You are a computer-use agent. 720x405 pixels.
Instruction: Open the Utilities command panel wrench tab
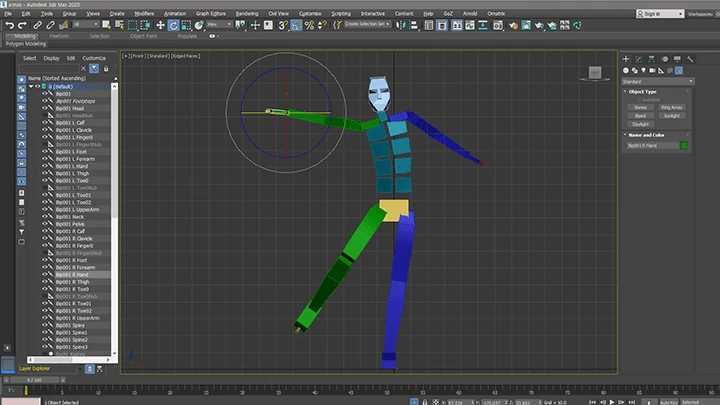[690, 59]
